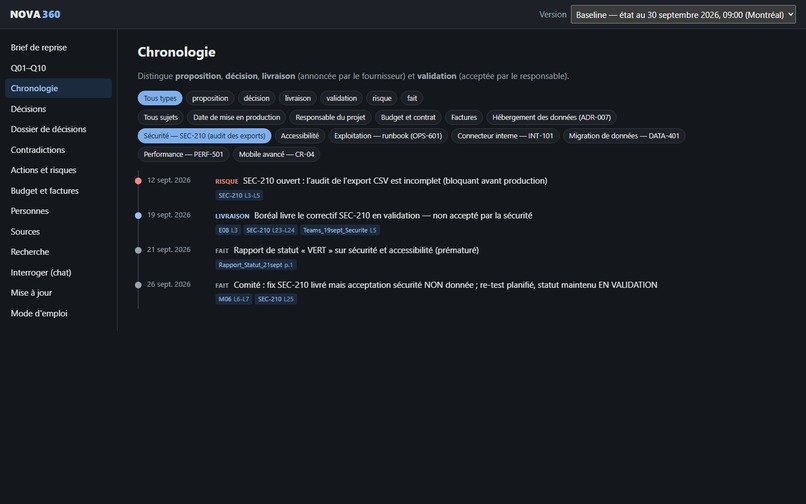Filter subject Responsable du projet

click(x=330, y=117)
